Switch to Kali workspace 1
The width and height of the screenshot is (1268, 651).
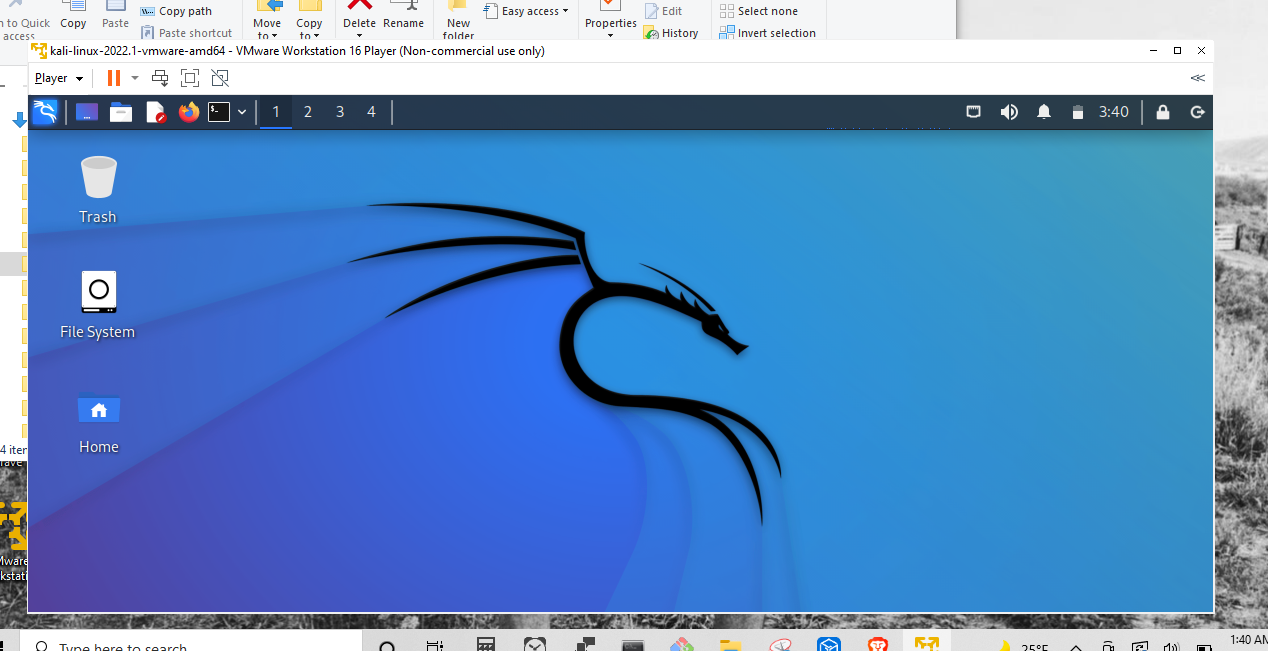(x=276, y=112)
